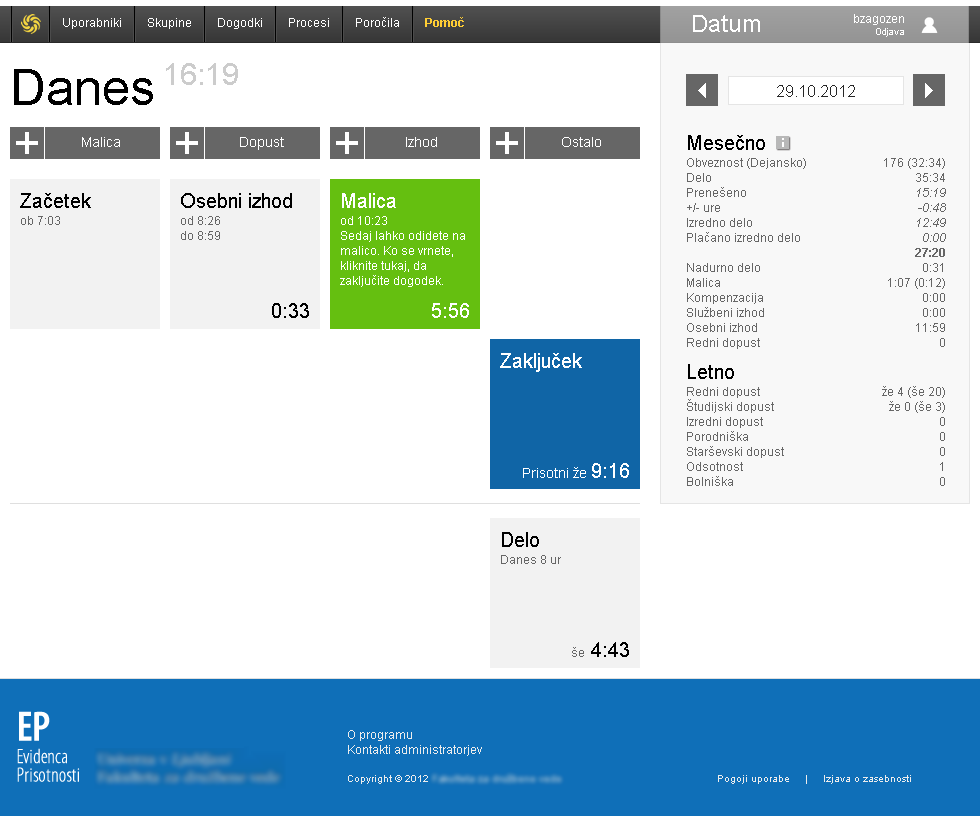Open the Poročila menu
The width and height of the screenshot is (980, 825).
pyautogui.click(x=377, y=23)
